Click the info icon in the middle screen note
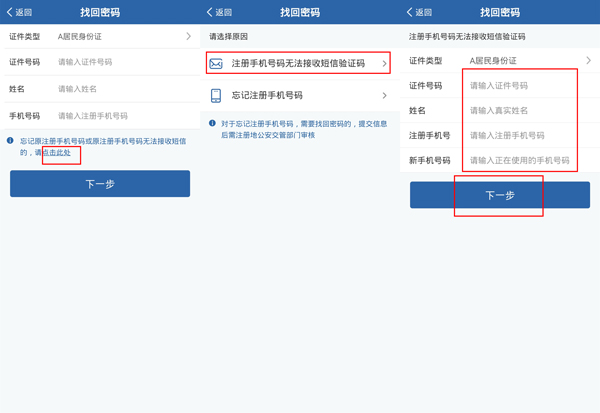The width and height of the screenshot is (600, 413). pos(211,122)
